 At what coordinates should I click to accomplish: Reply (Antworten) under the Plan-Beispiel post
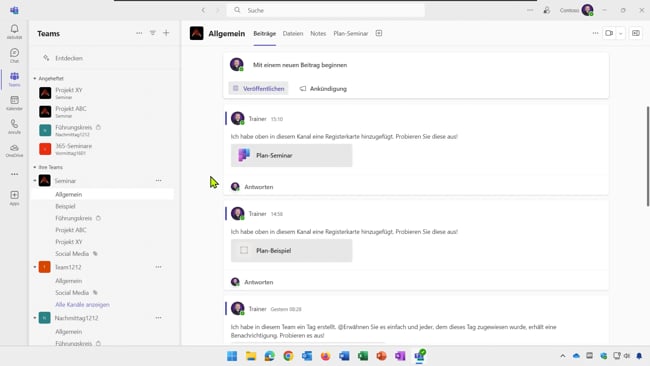pos(258,282)
